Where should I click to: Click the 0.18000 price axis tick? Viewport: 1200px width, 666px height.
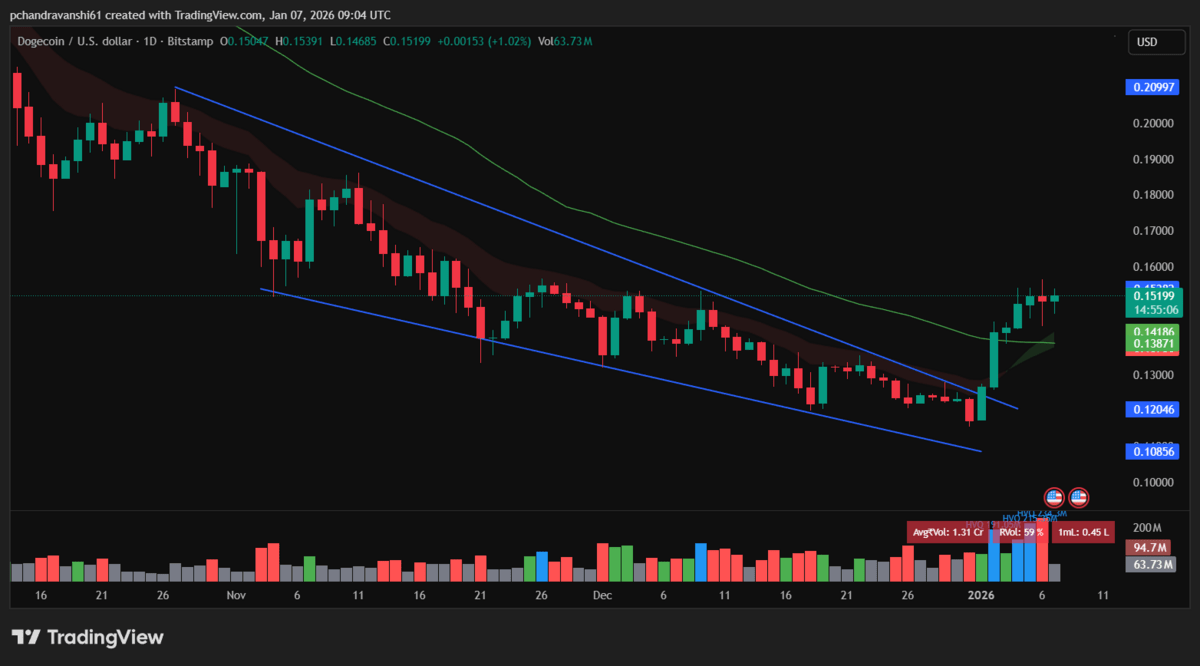coord(1152,195)
